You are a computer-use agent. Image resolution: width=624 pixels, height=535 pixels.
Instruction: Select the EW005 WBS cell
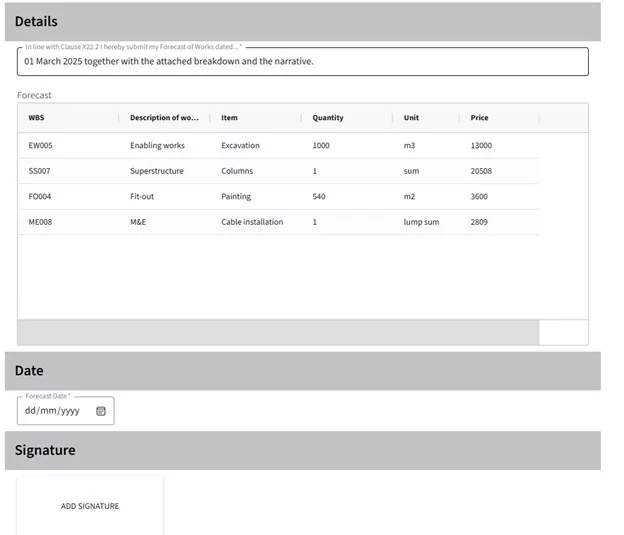pos(40,146)
